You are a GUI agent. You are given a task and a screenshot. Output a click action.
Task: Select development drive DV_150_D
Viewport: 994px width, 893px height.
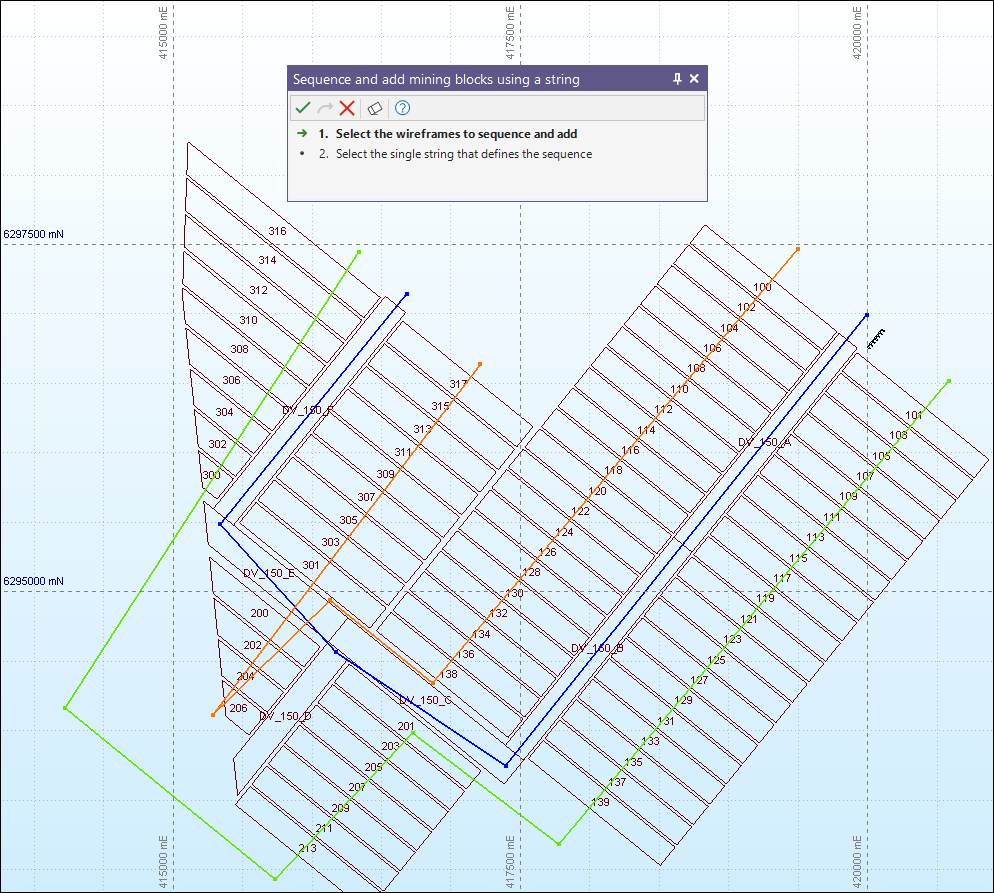click(x=285, y=716)
